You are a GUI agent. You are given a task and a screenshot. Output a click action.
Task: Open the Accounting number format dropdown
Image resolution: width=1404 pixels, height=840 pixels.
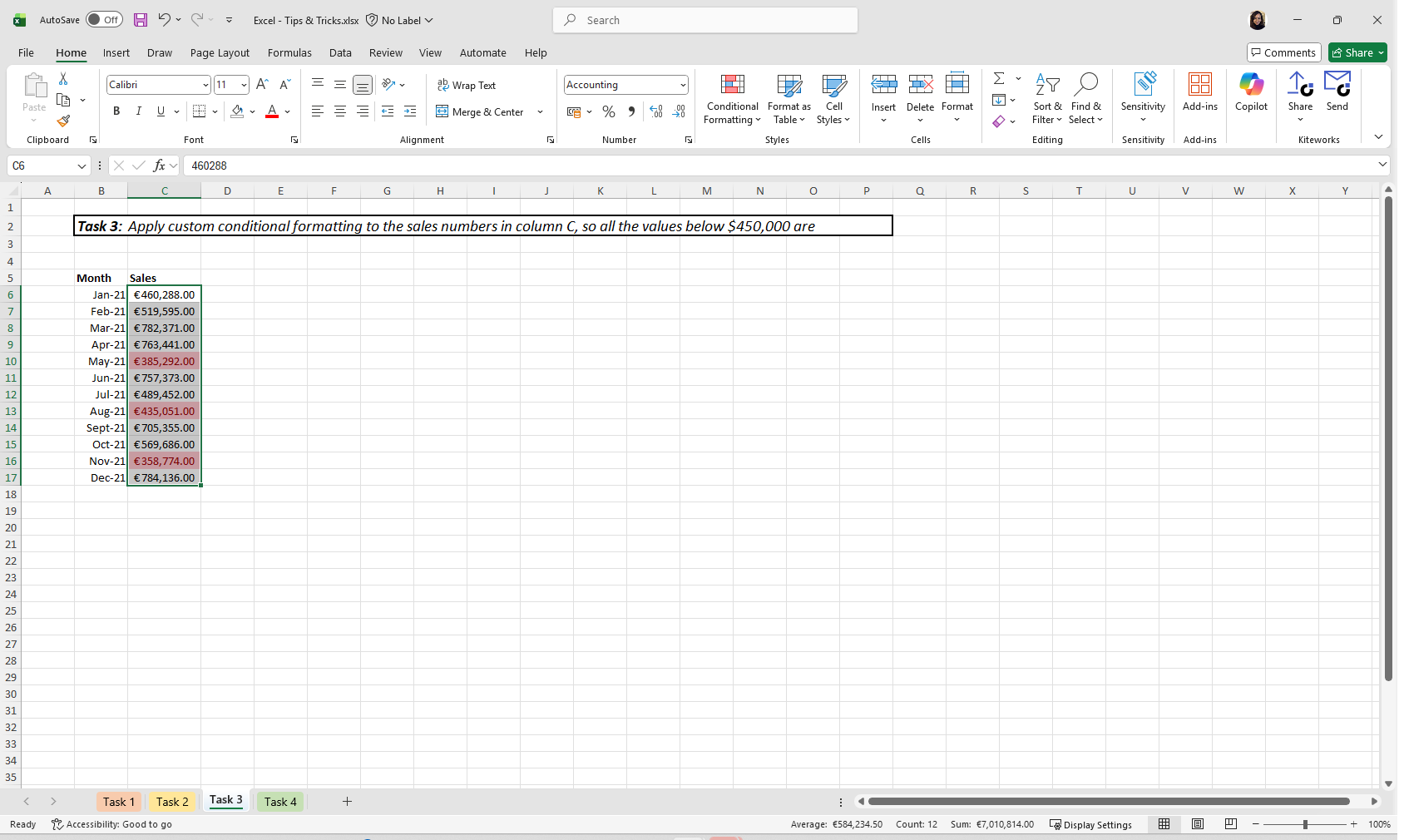click(x=683, y=85)
